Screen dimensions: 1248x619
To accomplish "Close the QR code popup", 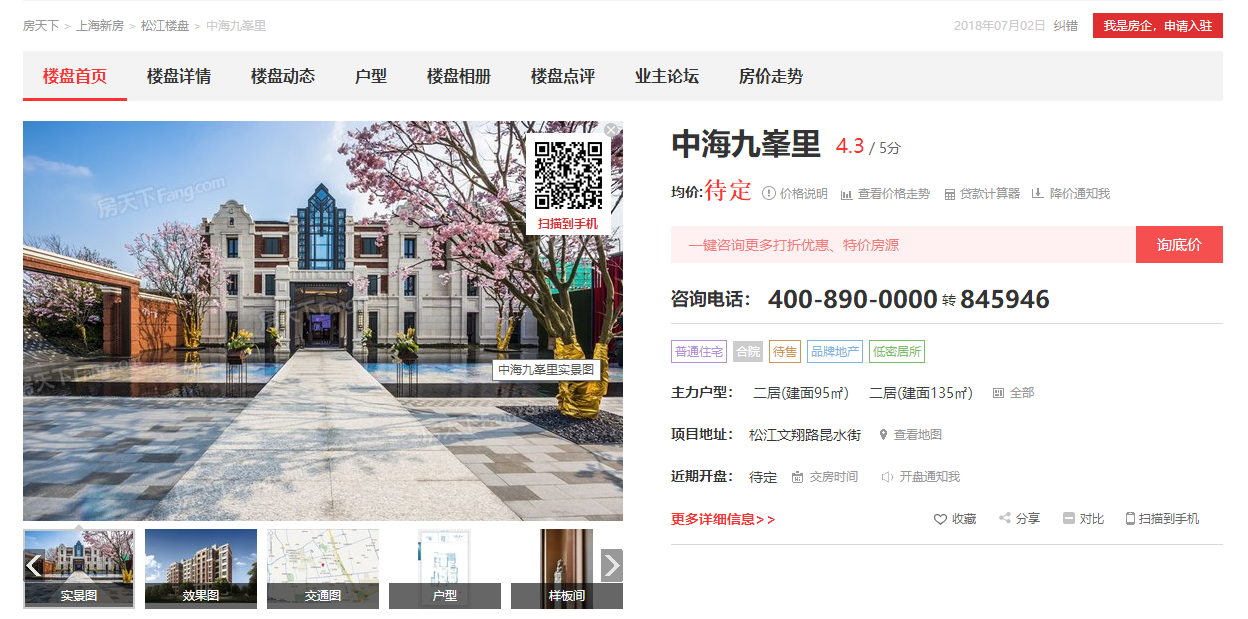I will coord(612,130).
